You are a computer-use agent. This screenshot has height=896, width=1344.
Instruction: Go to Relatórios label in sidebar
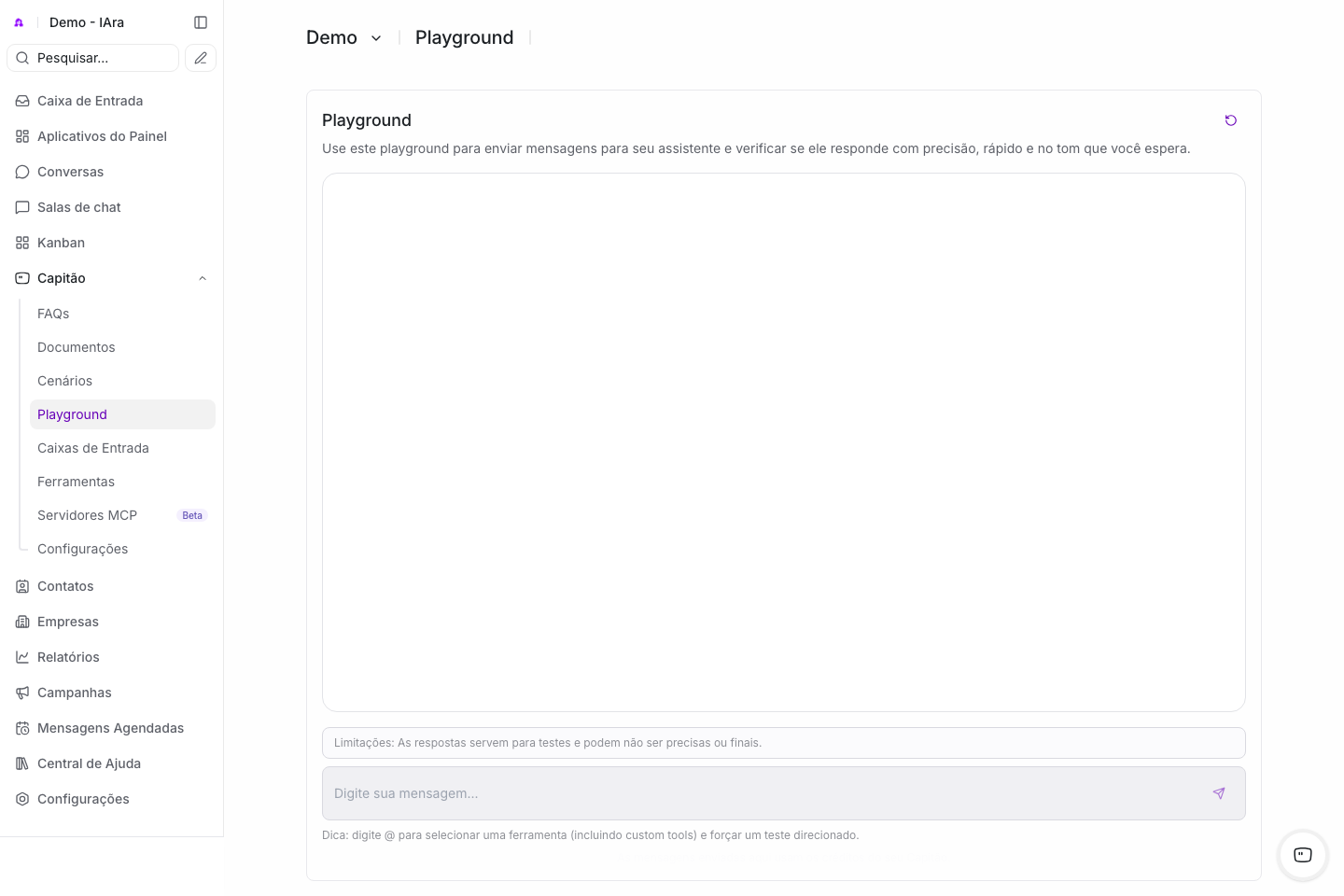68,657
